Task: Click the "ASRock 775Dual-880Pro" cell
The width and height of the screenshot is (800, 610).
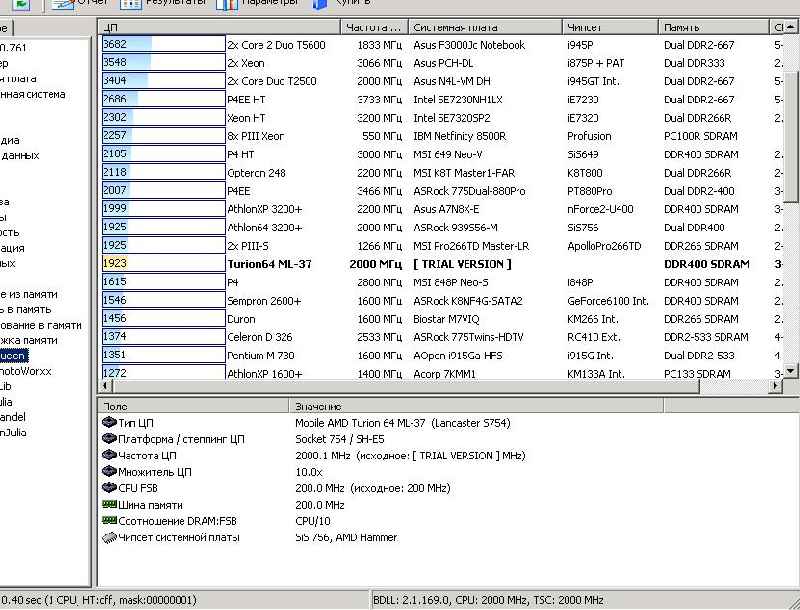Action: [469, 191]
